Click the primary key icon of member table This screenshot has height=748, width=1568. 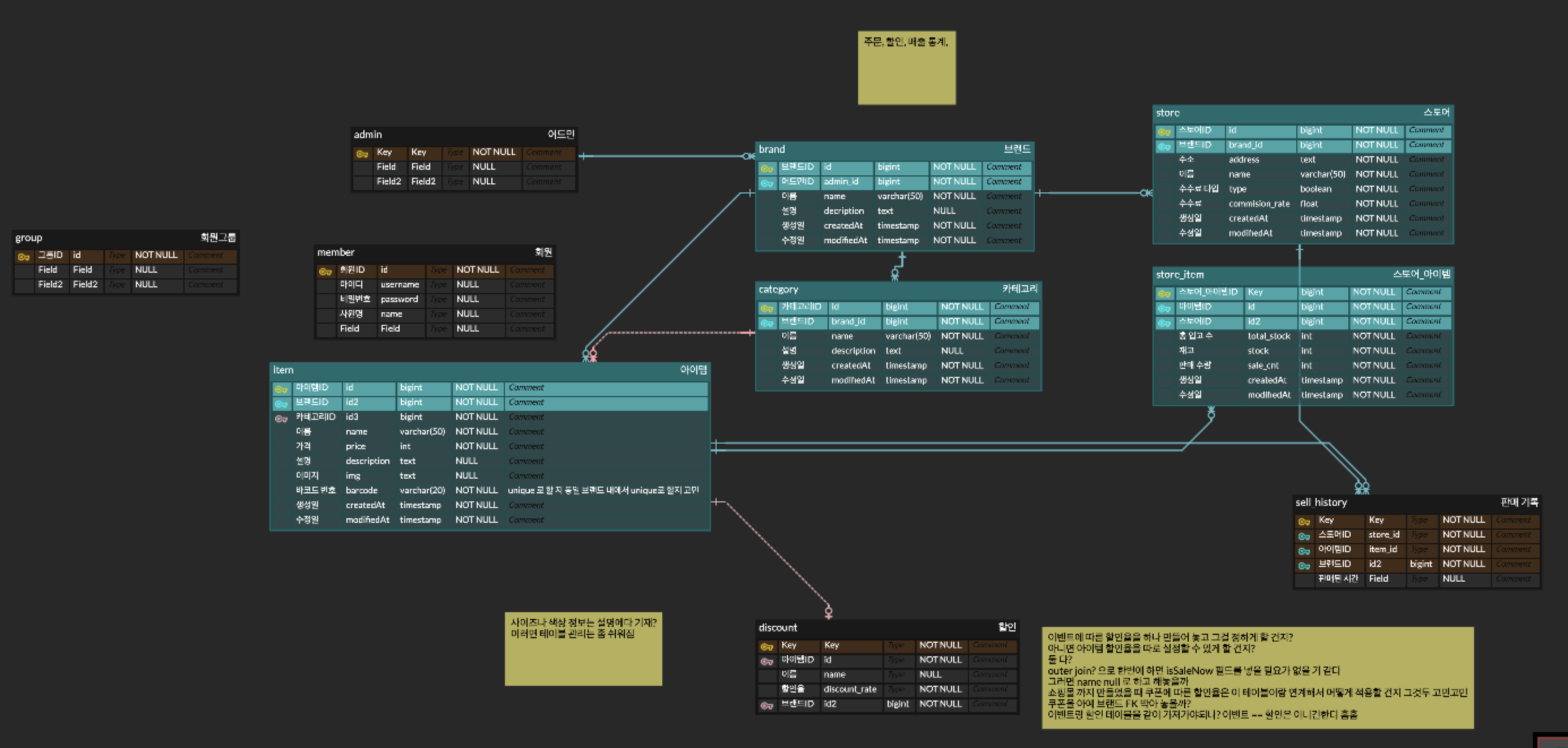(x=325, y=272)
